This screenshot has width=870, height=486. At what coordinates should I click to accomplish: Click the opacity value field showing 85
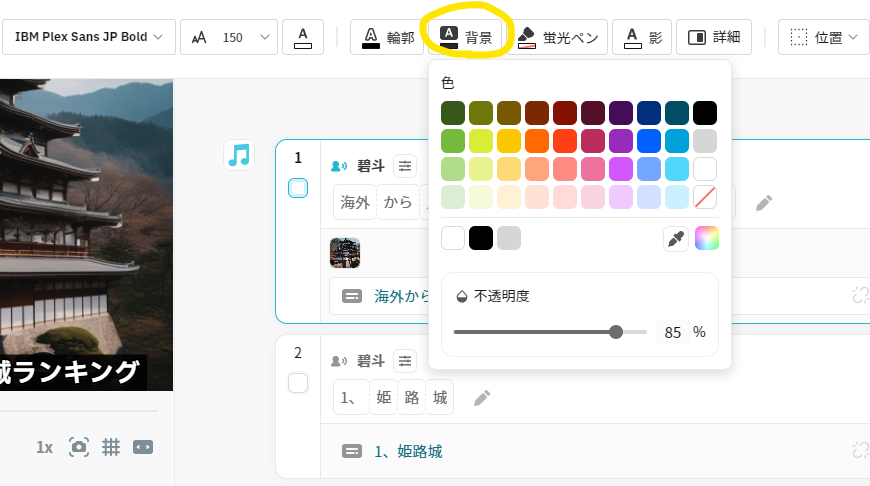tap(672, 332)
